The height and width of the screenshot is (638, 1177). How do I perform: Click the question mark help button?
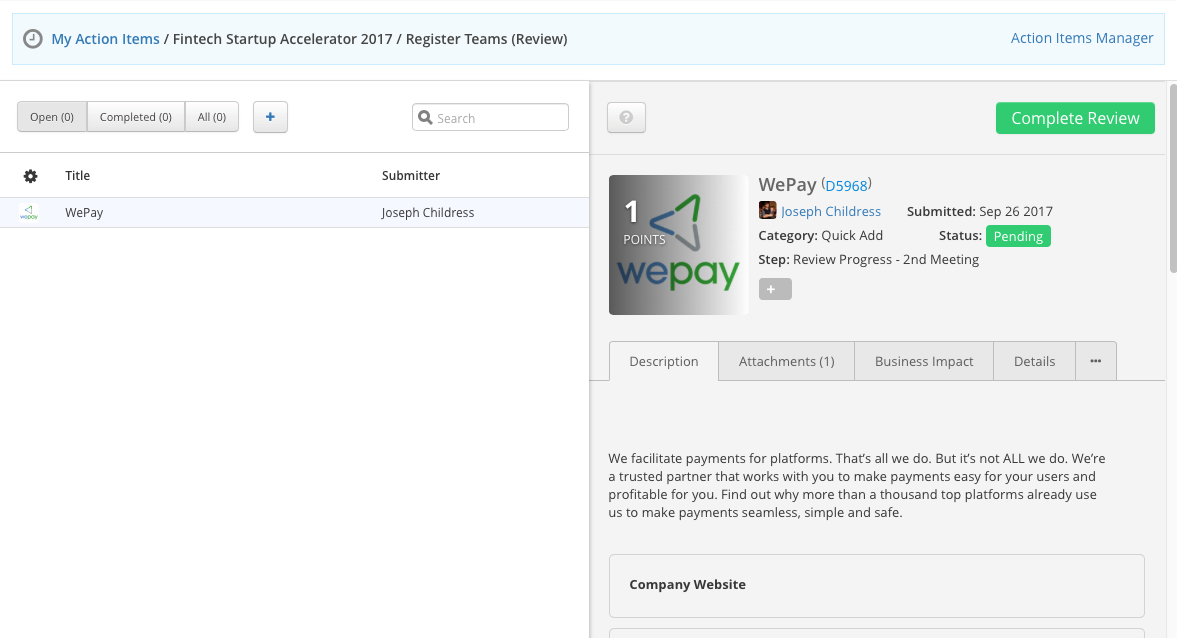[626, 117]
